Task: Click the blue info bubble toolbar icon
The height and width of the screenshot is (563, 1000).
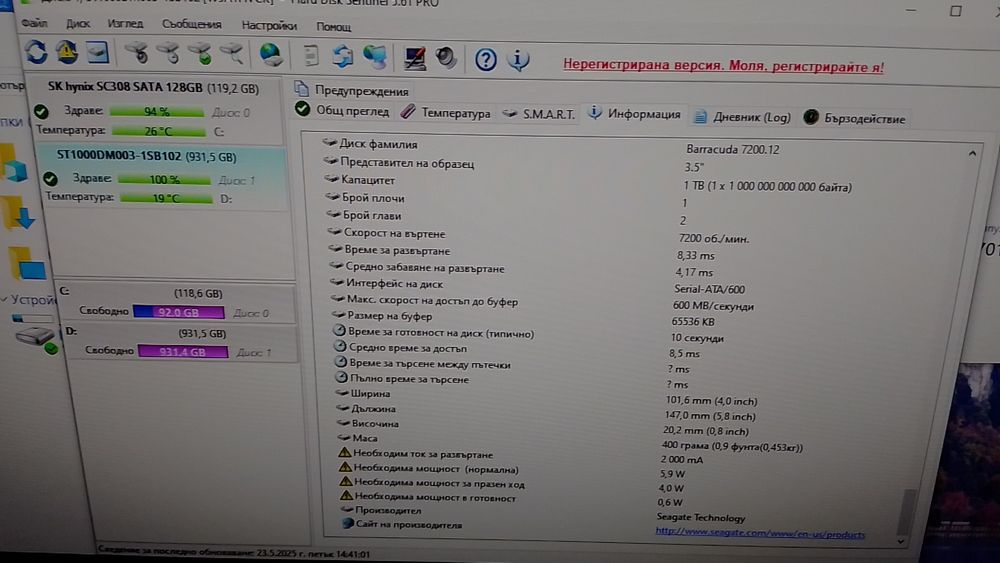Action: coord(518,60)
